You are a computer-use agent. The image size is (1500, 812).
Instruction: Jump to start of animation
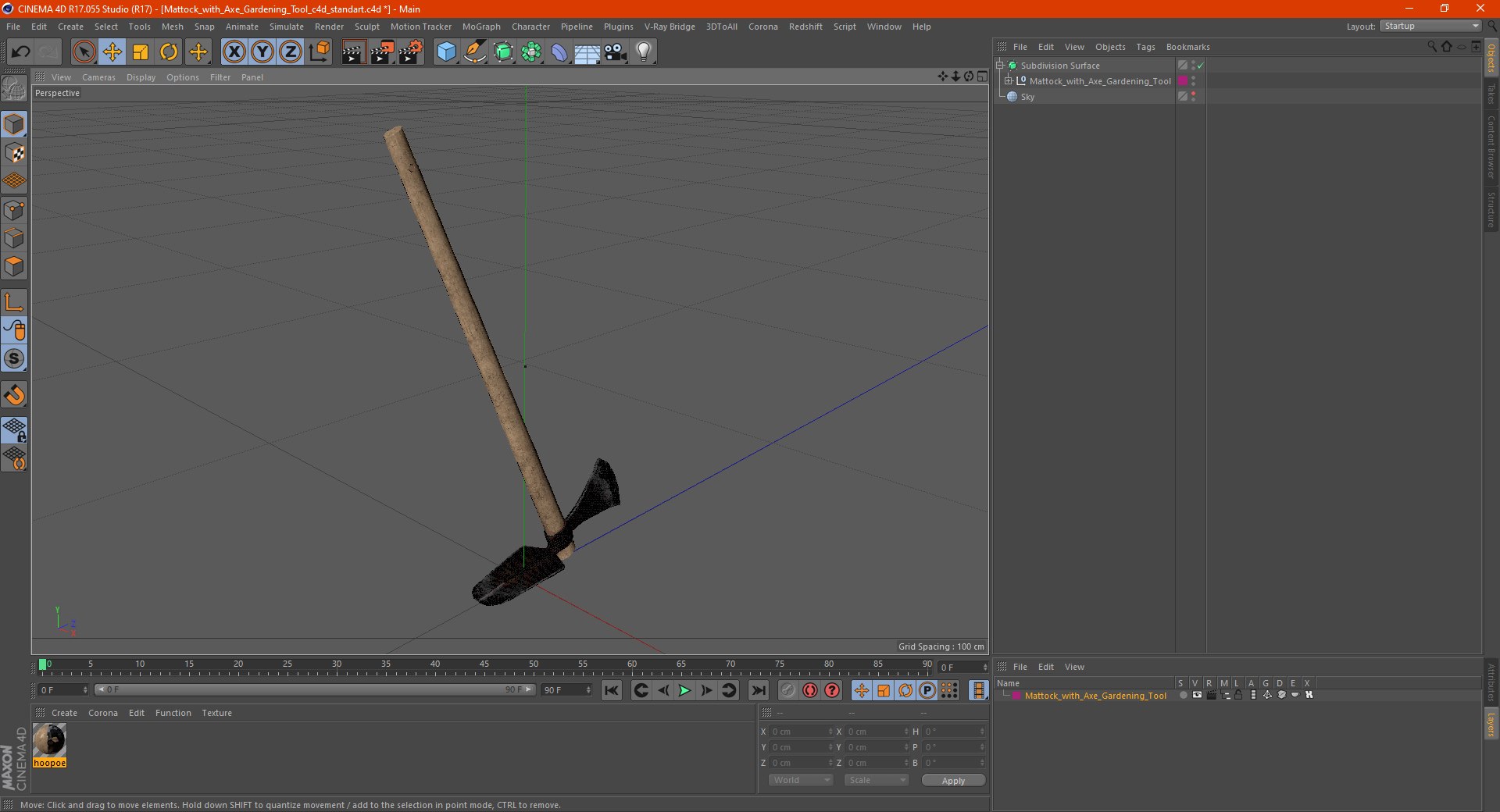[612, 690]
